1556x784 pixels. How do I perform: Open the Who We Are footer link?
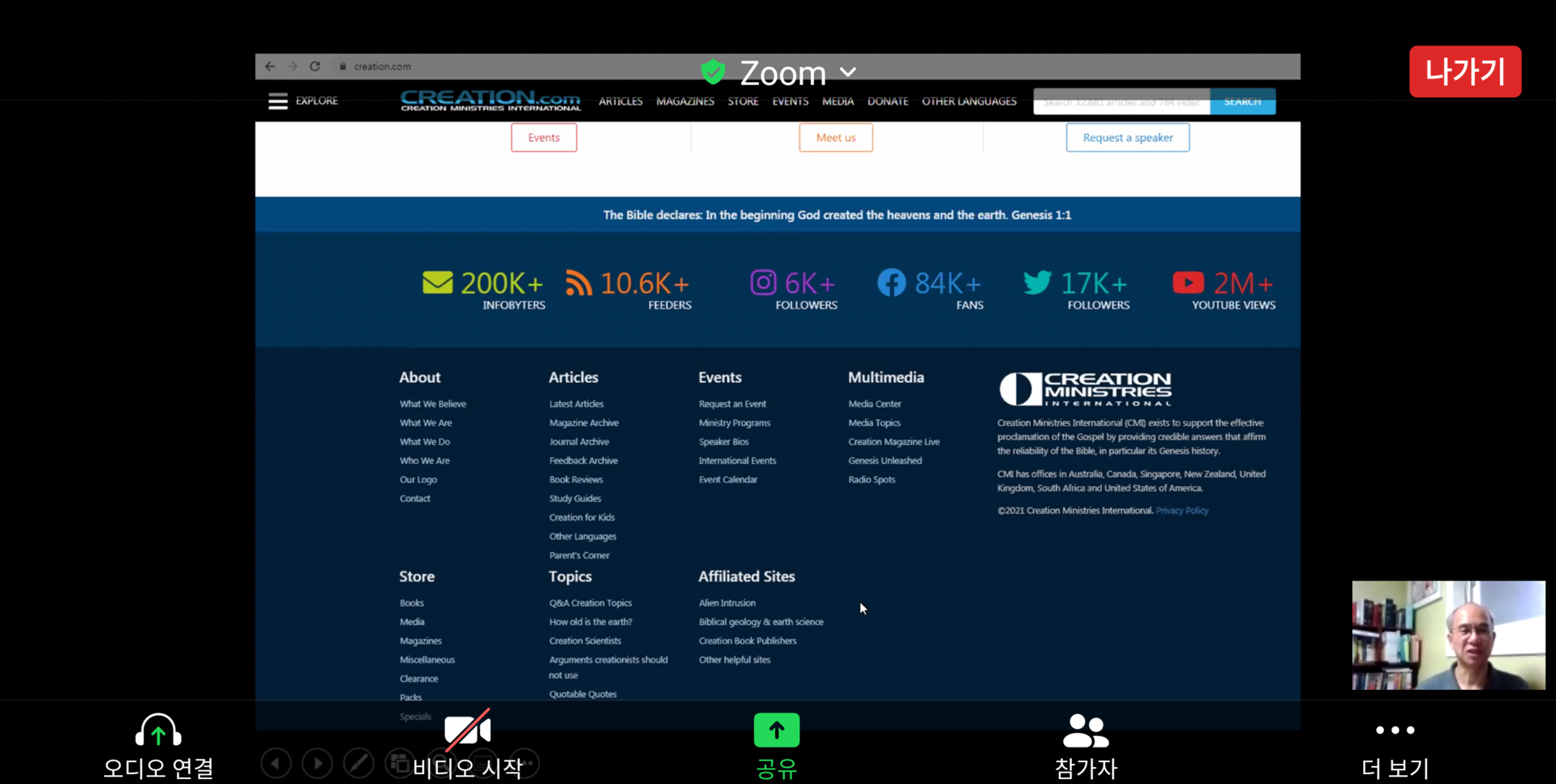coord(425,461)
